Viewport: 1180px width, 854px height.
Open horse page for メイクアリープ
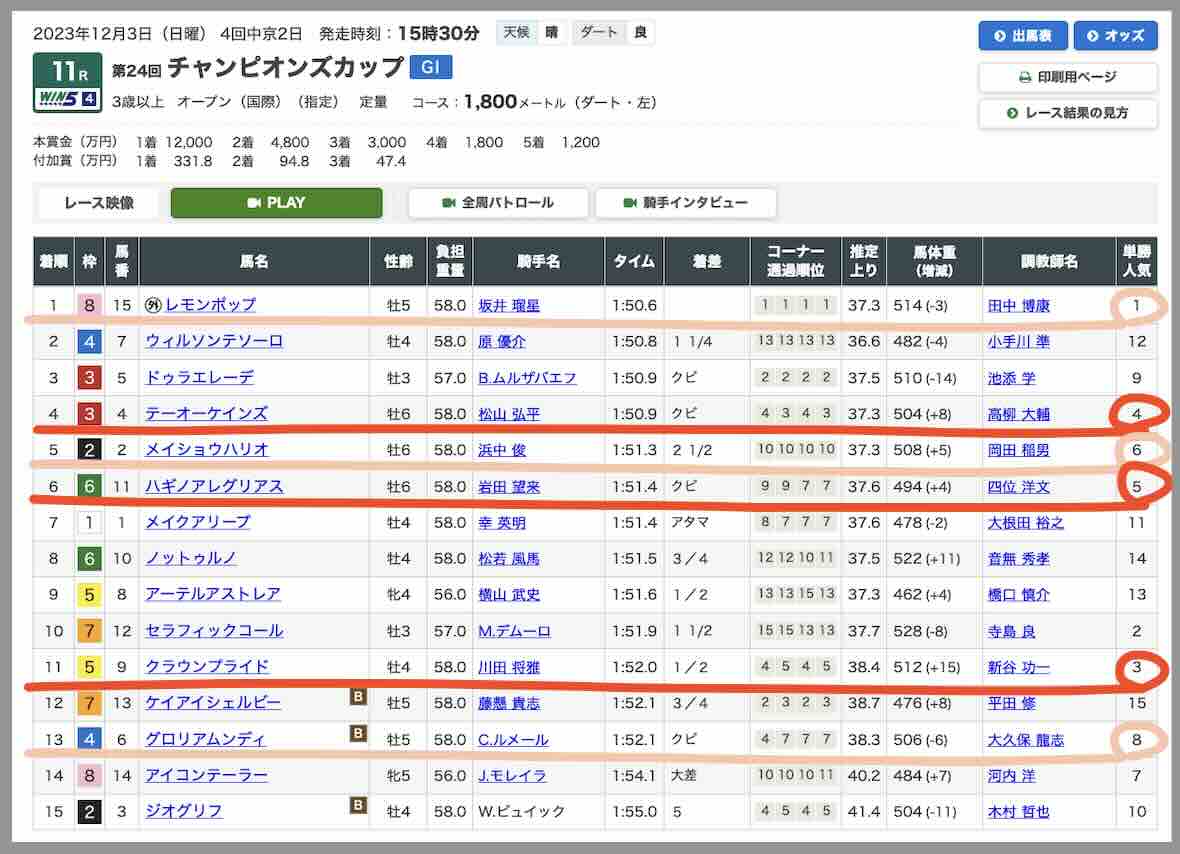click(198, 521)
